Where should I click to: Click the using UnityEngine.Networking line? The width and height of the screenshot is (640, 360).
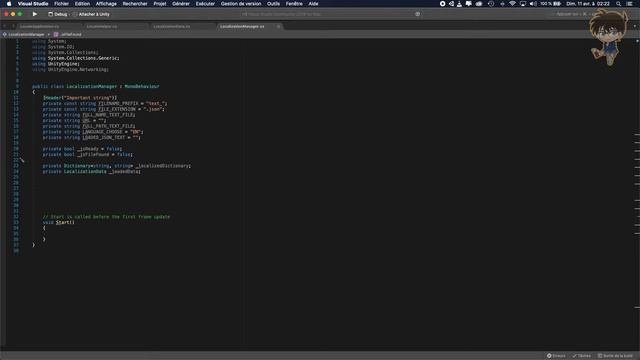pyautogui.click(x=70, y=70)
